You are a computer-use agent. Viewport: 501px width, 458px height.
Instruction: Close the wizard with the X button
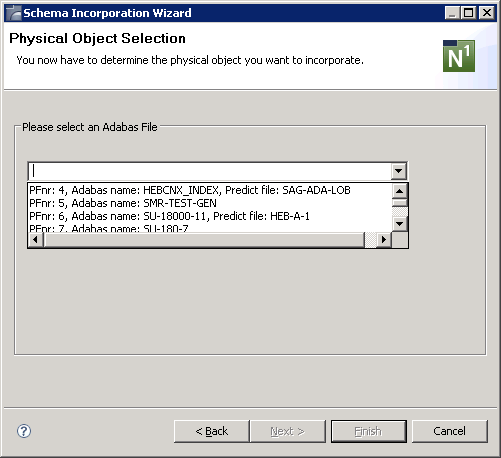tap(486, 13)
